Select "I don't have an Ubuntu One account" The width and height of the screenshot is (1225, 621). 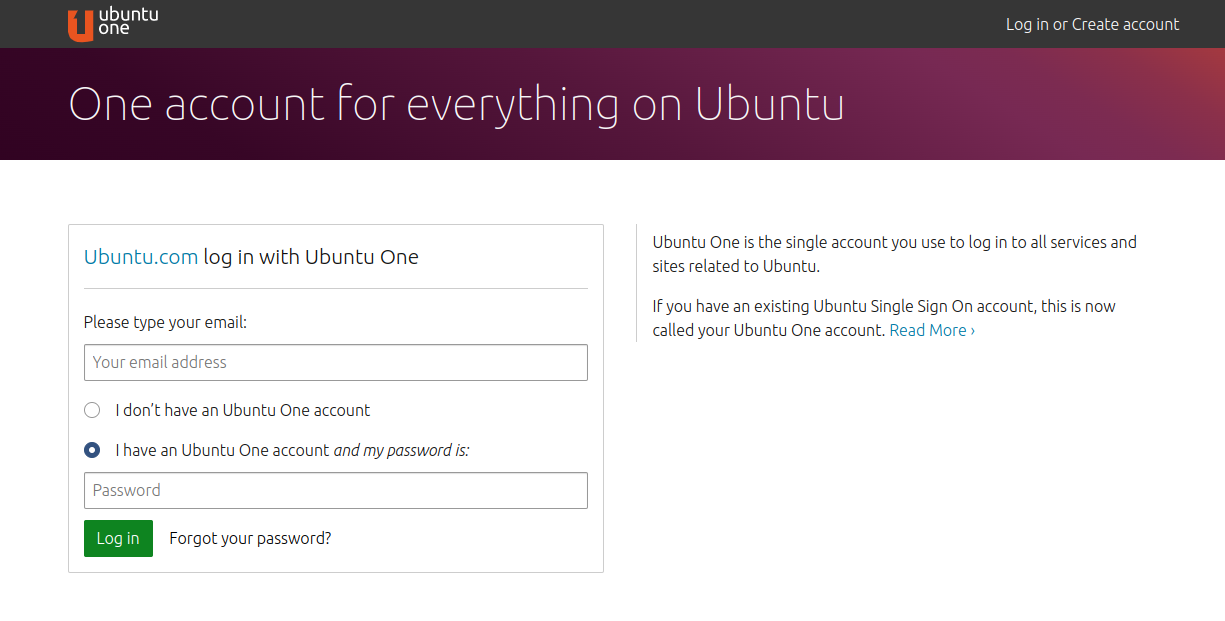[x=92, y=410]
